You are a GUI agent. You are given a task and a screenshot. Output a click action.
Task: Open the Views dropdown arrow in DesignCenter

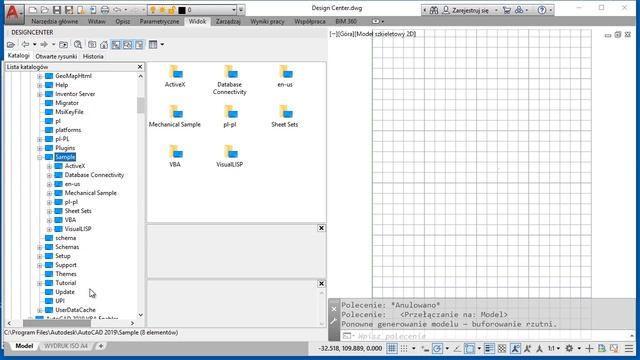(162, 44)
